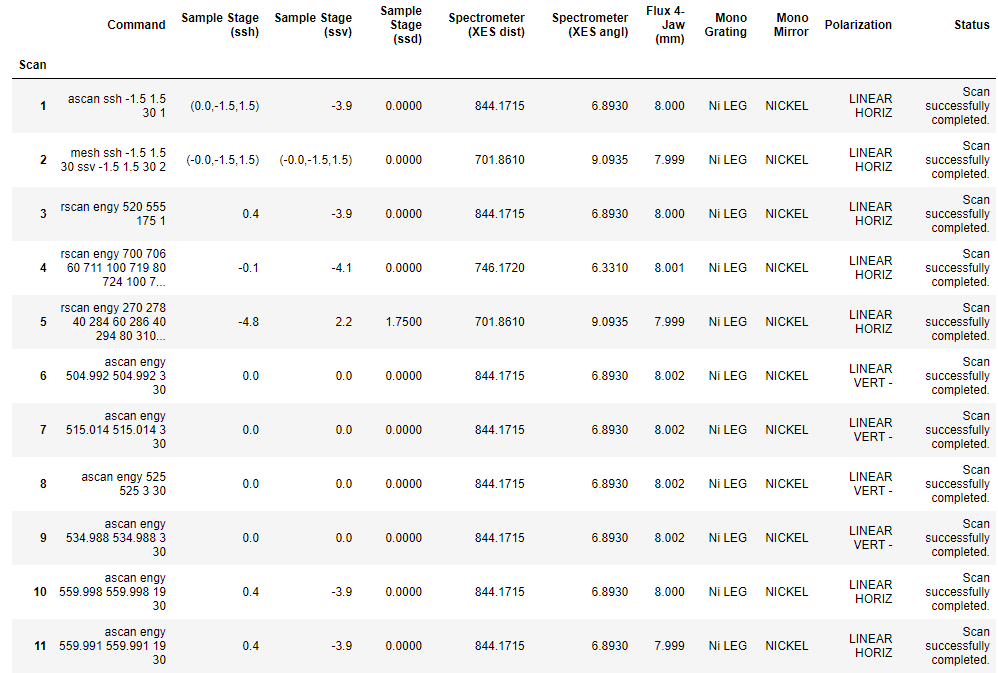Click the Scan index label

tap(32, 65)
